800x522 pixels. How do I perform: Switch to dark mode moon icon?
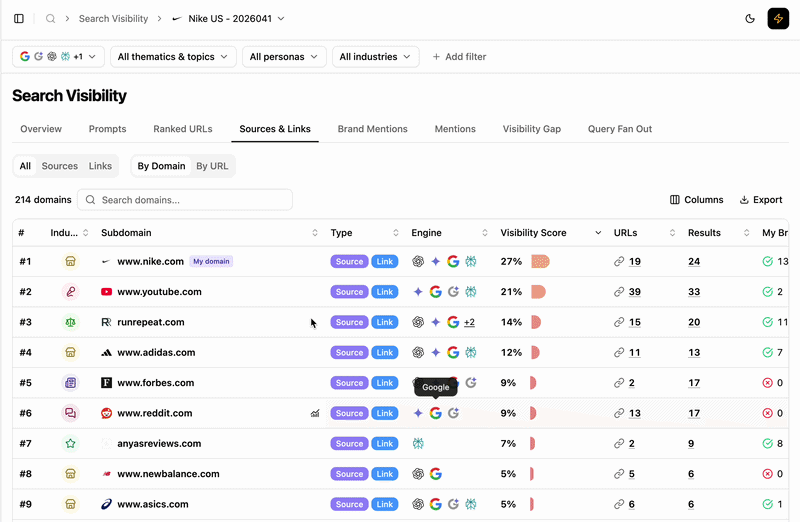749,19
